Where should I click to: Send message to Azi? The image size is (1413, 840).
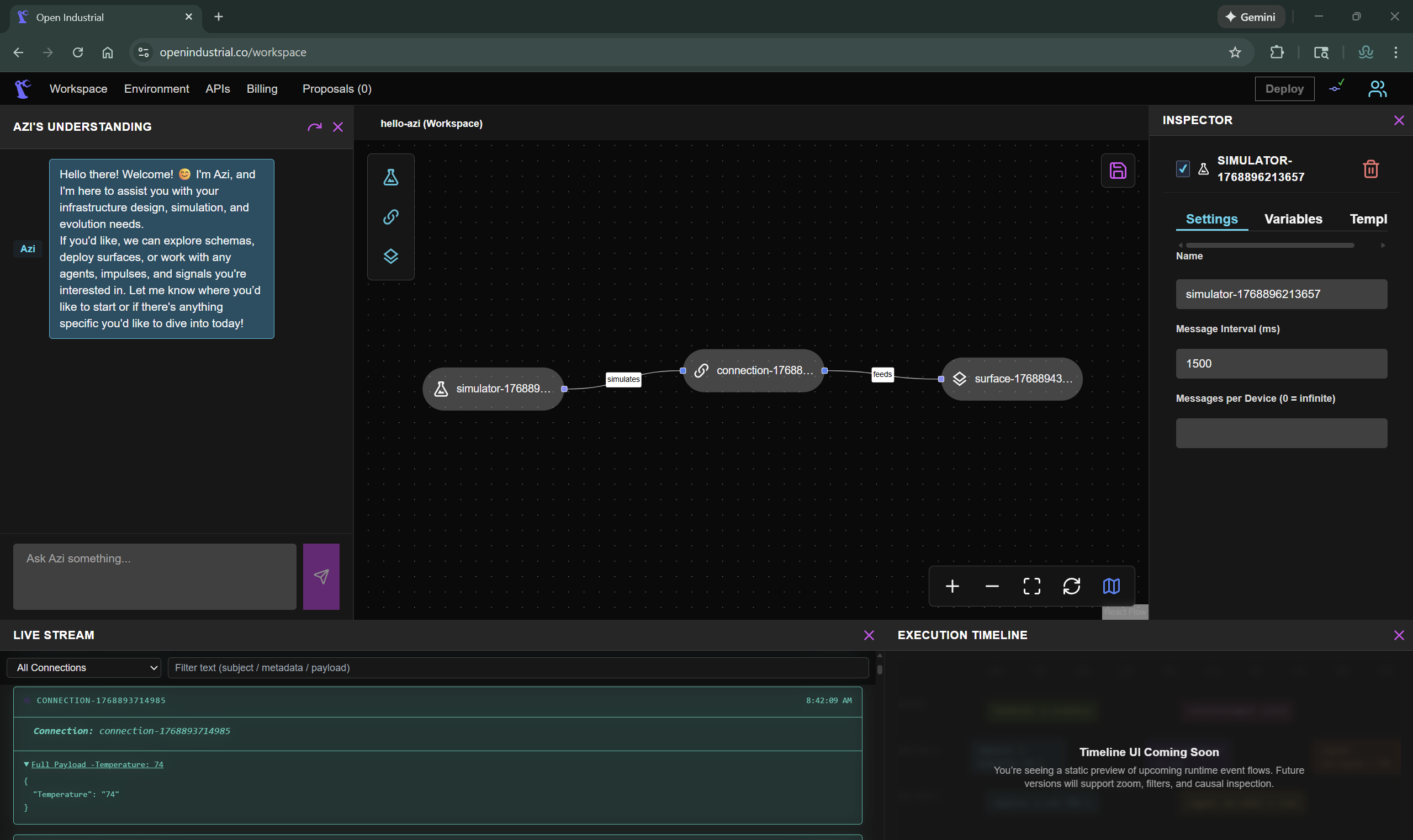pyautogui.click(x=321, y=576)
